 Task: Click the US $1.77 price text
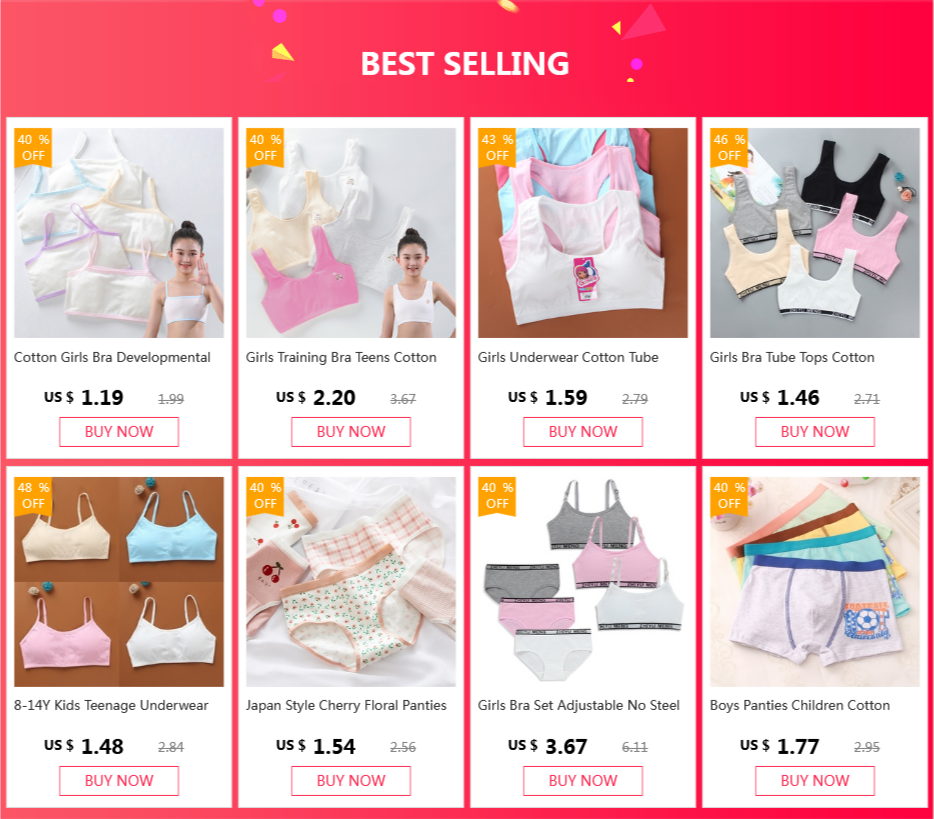780,746
